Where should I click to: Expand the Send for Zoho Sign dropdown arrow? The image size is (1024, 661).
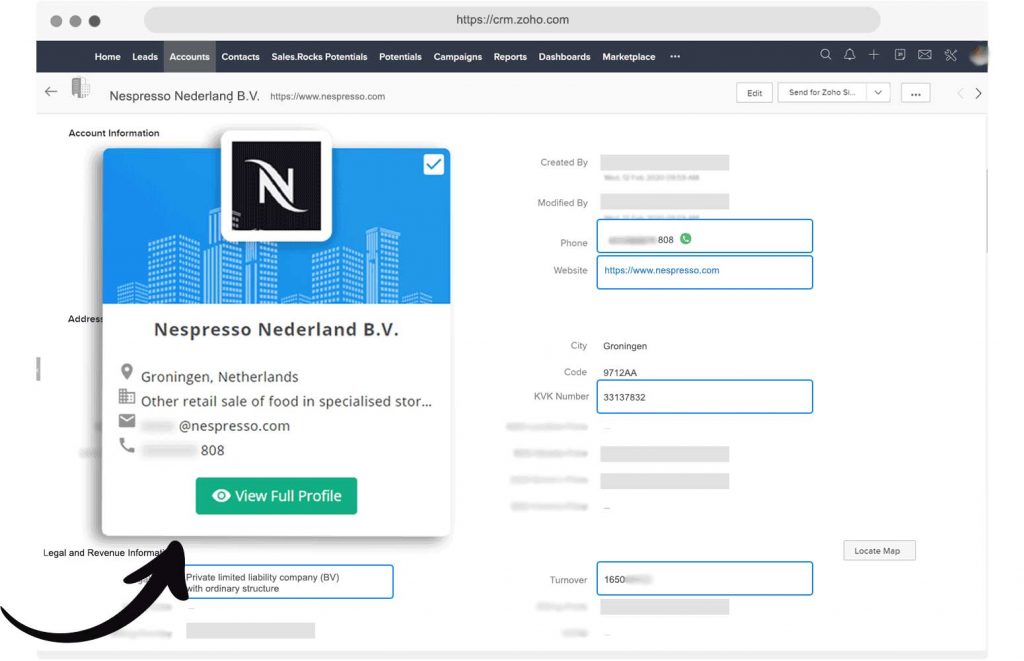tap(878, 93)
